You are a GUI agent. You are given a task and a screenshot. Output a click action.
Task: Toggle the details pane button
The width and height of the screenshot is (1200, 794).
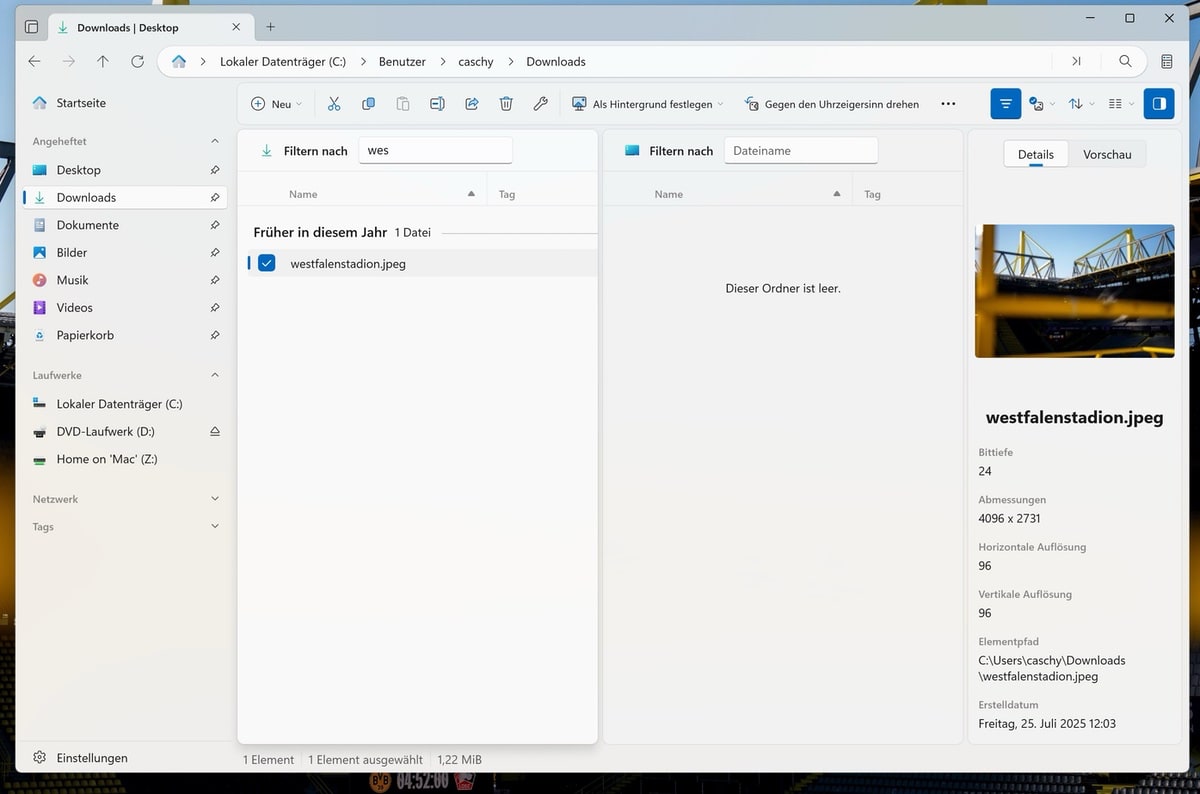point(1158,104)
